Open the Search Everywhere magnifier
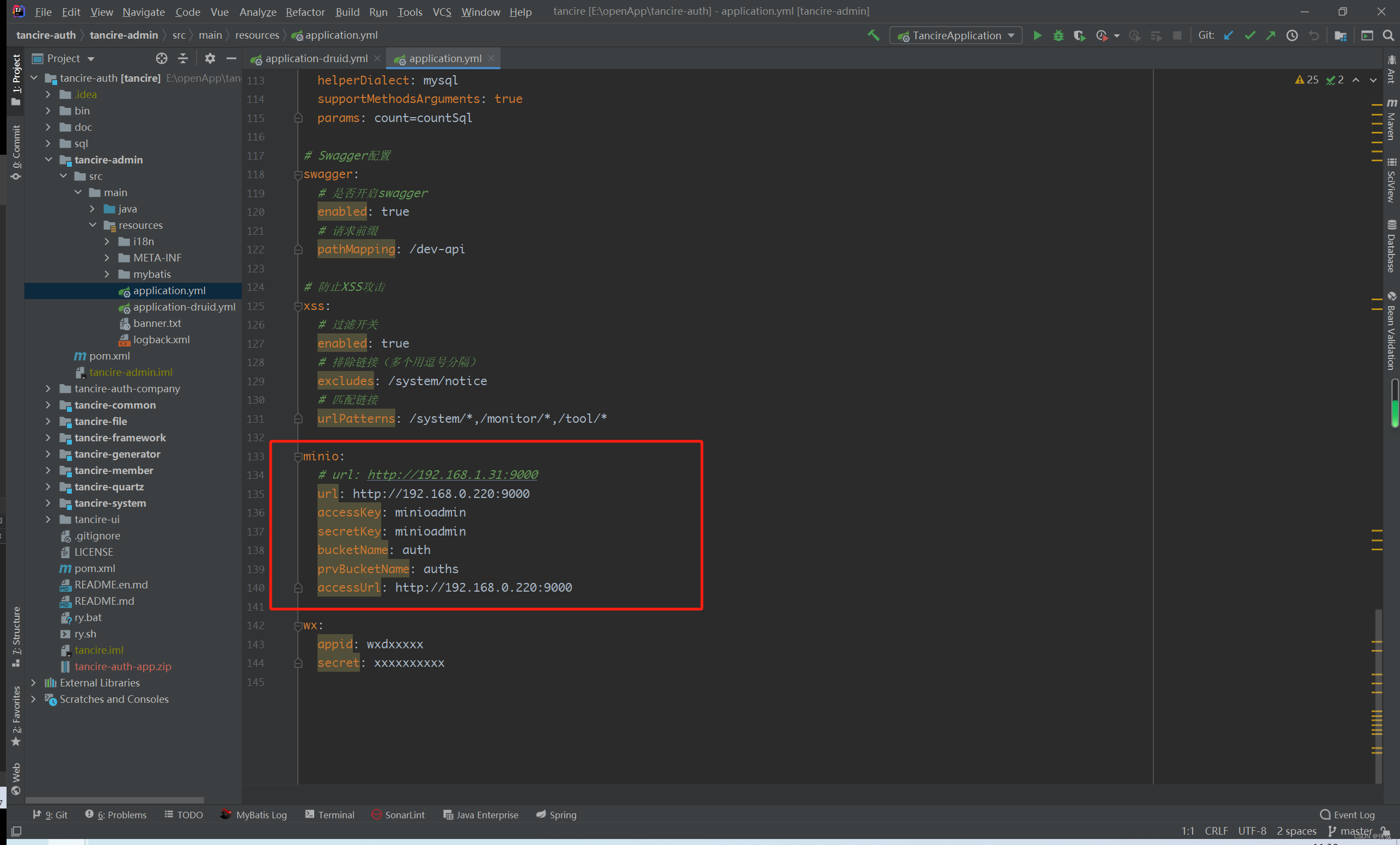The image size is (1400, 845). point(1388,35)
